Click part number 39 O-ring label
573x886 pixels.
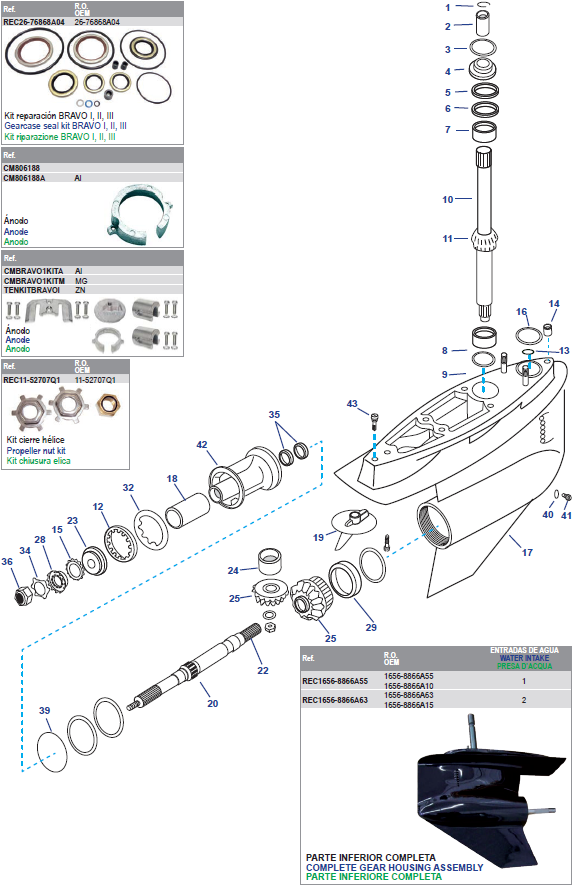(x=45, y=711)
